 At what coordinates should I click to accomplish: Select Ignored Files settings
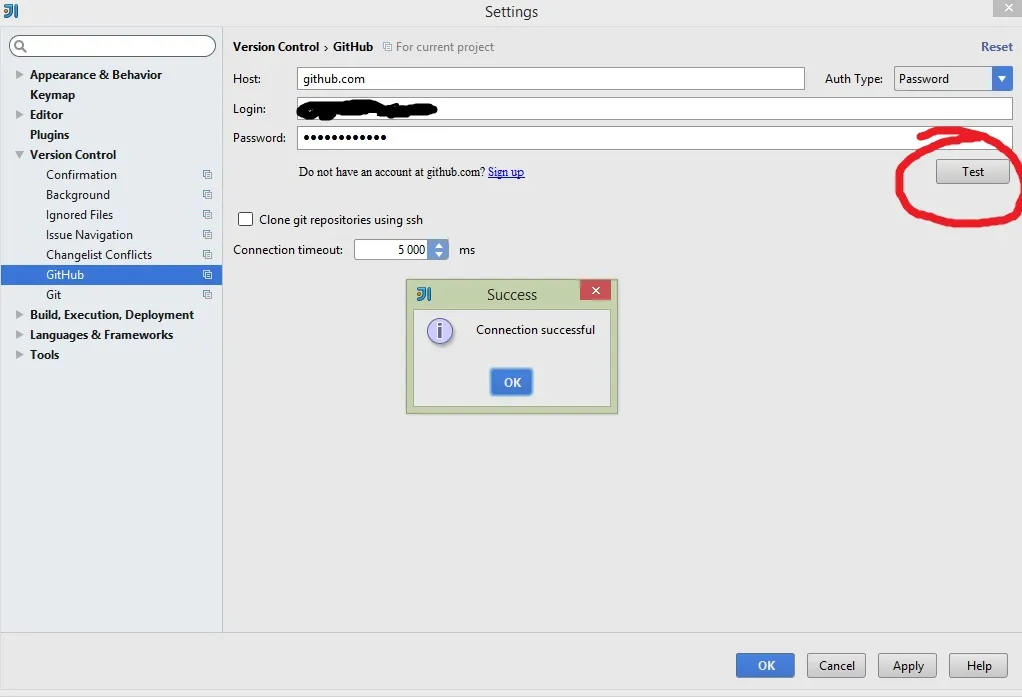click(80, 215)
